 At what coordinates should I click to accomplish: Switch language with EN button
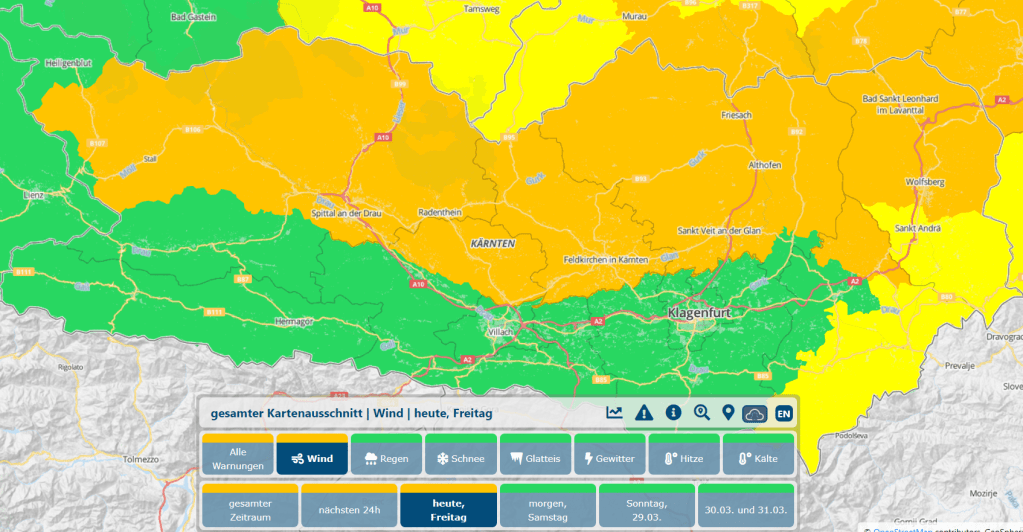[784, 412]
